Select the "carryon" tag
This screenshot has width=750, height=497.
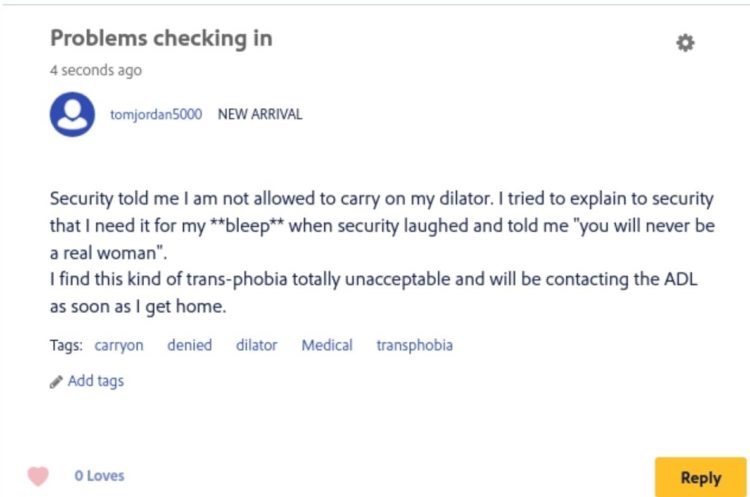119,345
